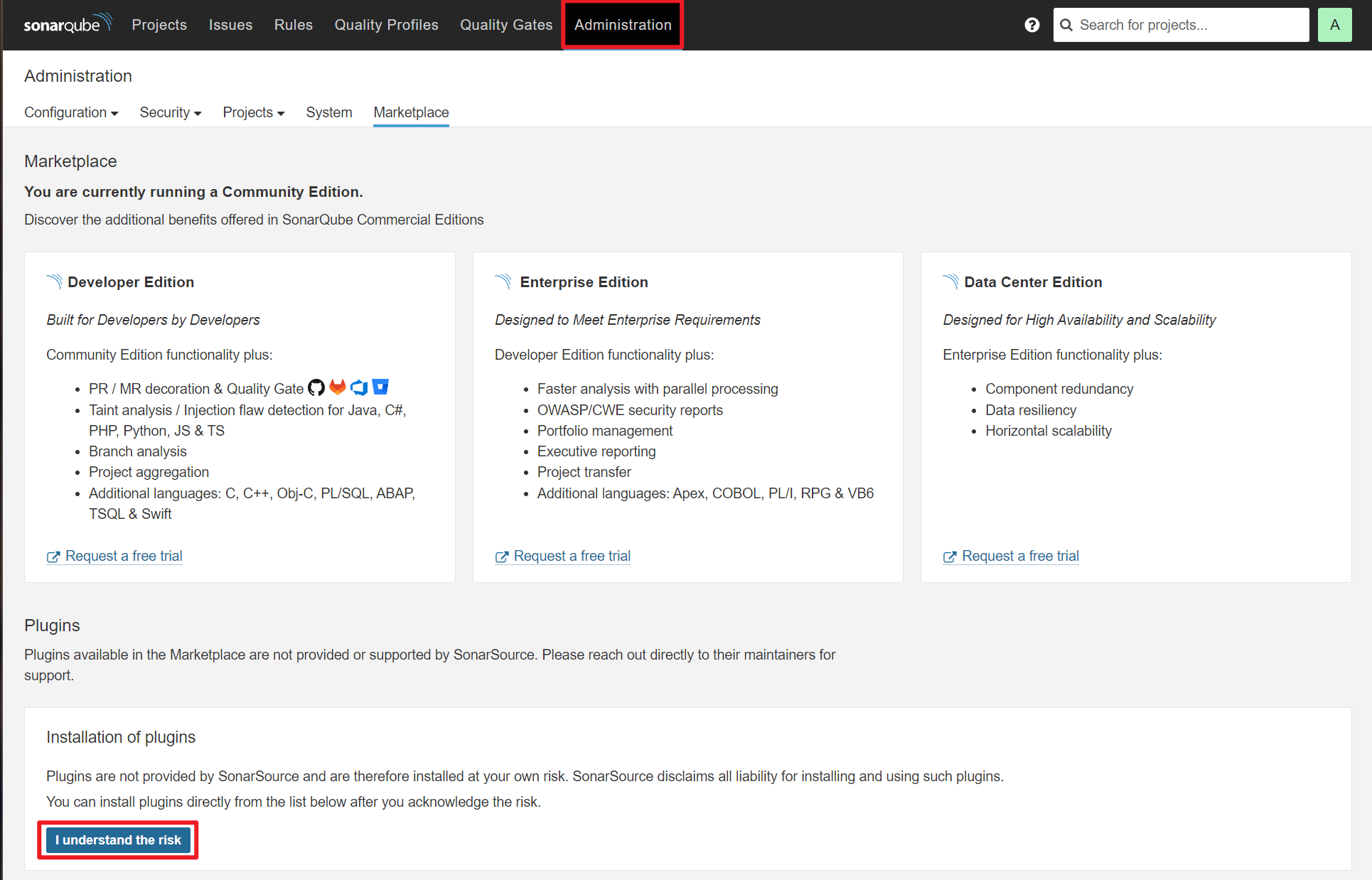Go to Issues in the top navigation
The image size is (1372, 880).
(x=230, y=25)
